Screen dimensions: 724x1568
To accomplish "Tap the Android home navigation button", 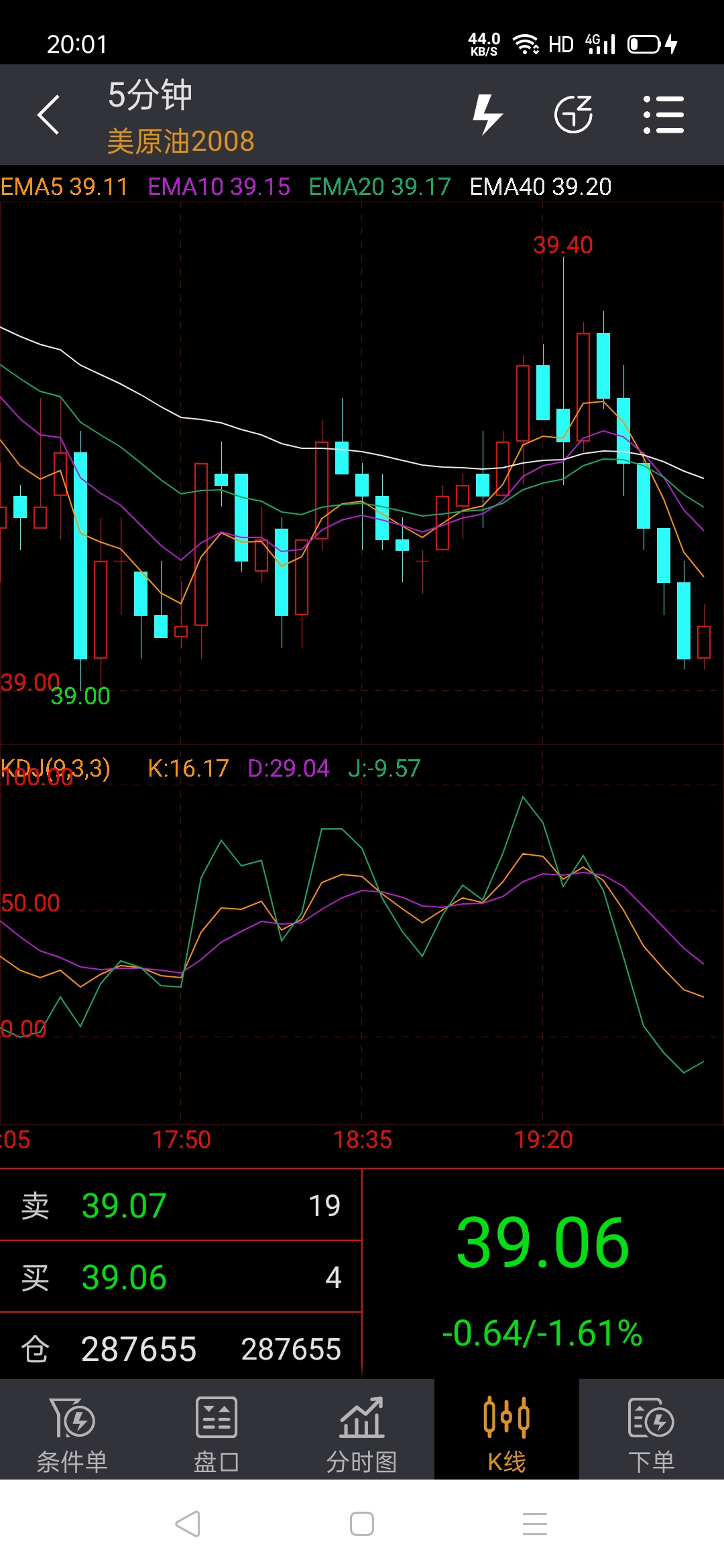I will click(x=362, y=1524).
